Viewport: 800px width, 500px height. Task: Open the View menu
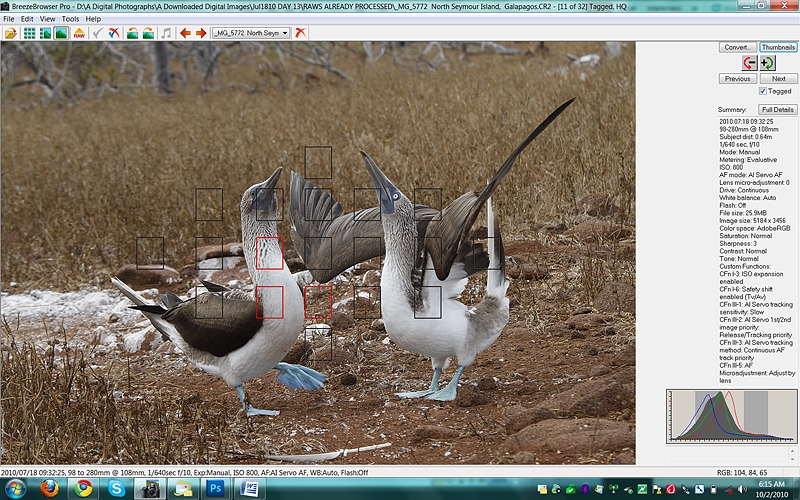point(47,19)
